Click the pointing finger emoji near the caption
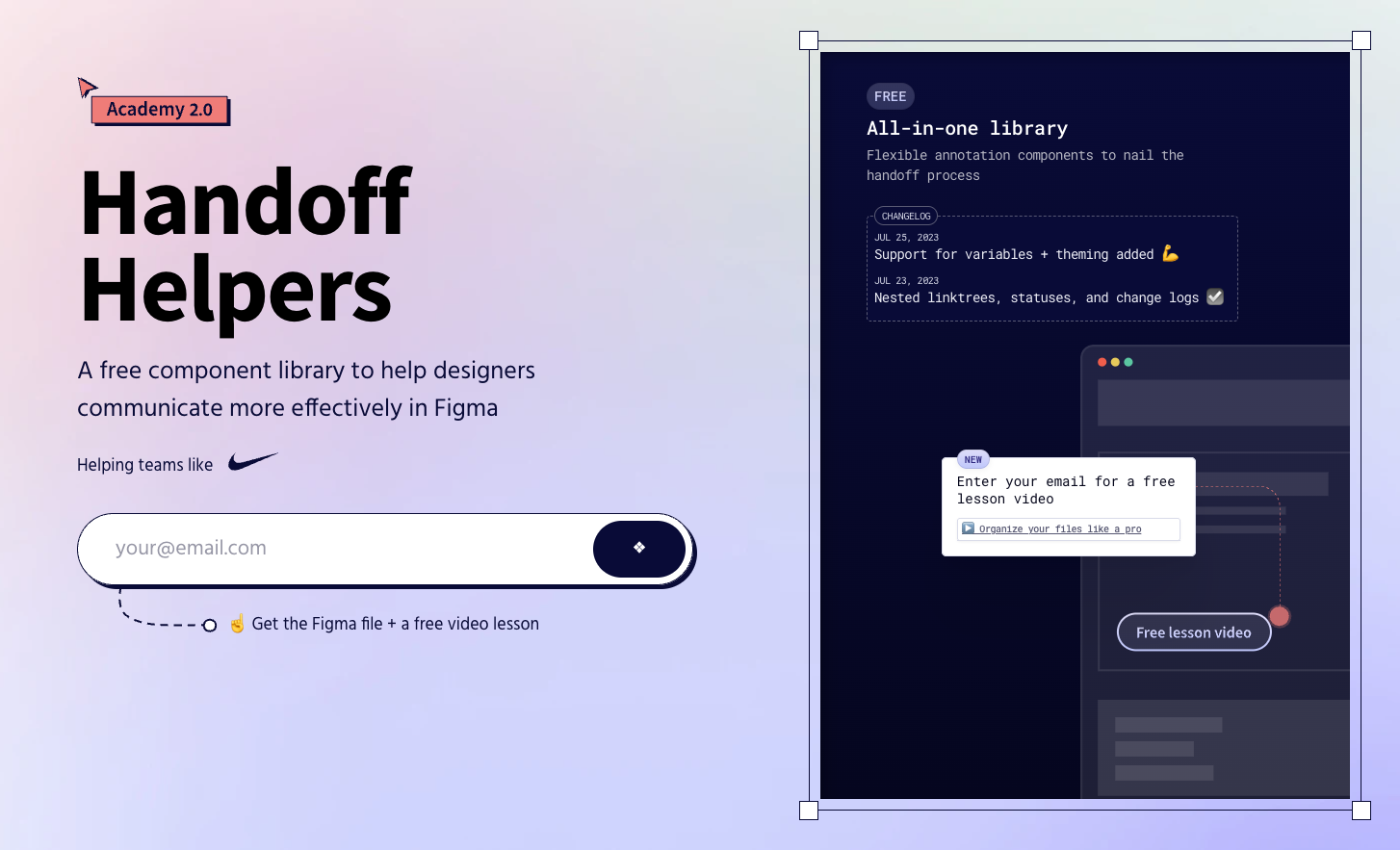This screenshot has height=850, width=1400. coord(237,623)
